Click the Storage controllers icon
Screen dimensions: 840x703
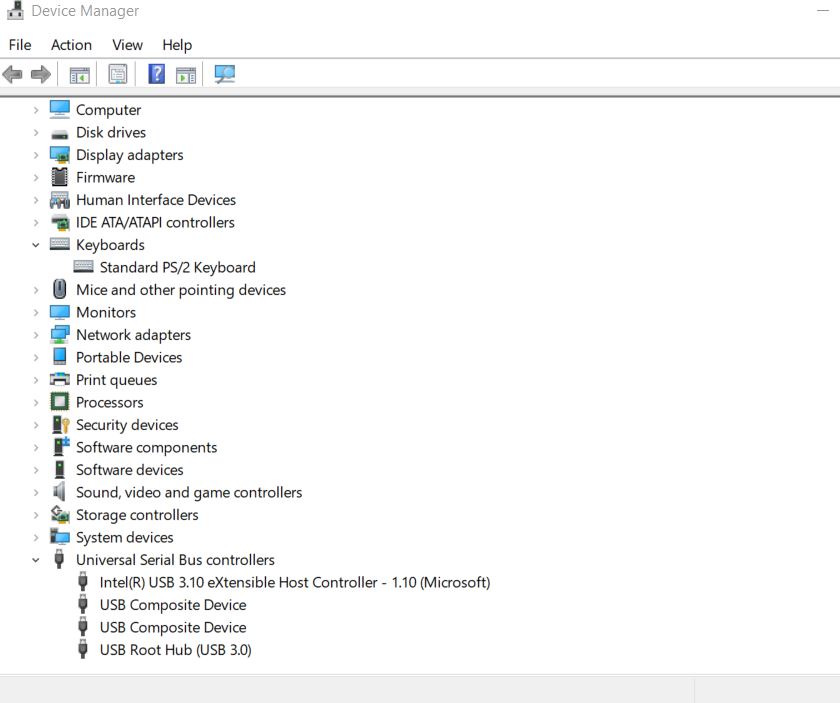[x=59, y=514]
